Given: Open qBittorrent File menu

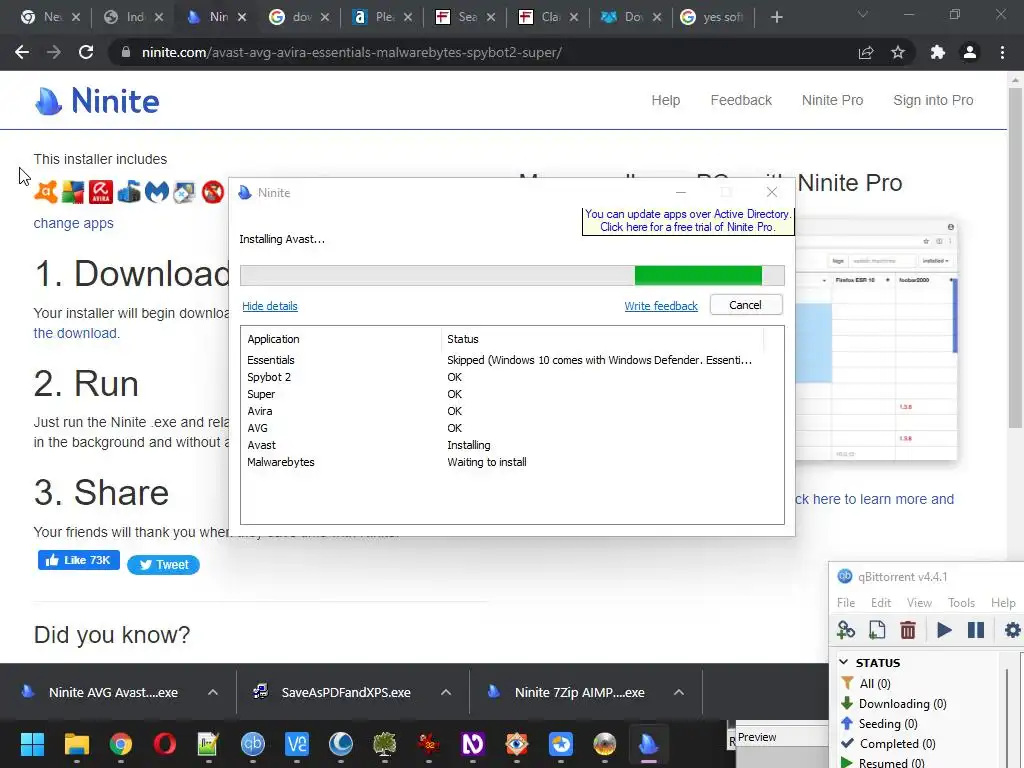Looking at the screenshot, I should [x=846, y=603].
